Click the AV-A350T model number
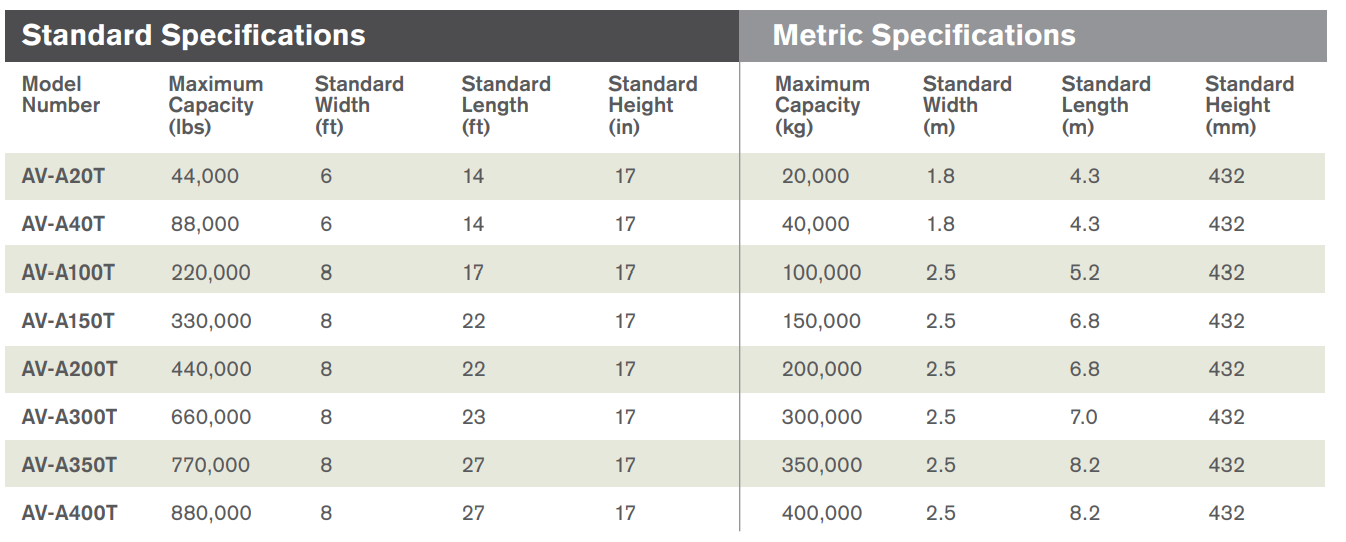Screen dimensions: 1346x542 pyautogui.click(x=69, y=465)
